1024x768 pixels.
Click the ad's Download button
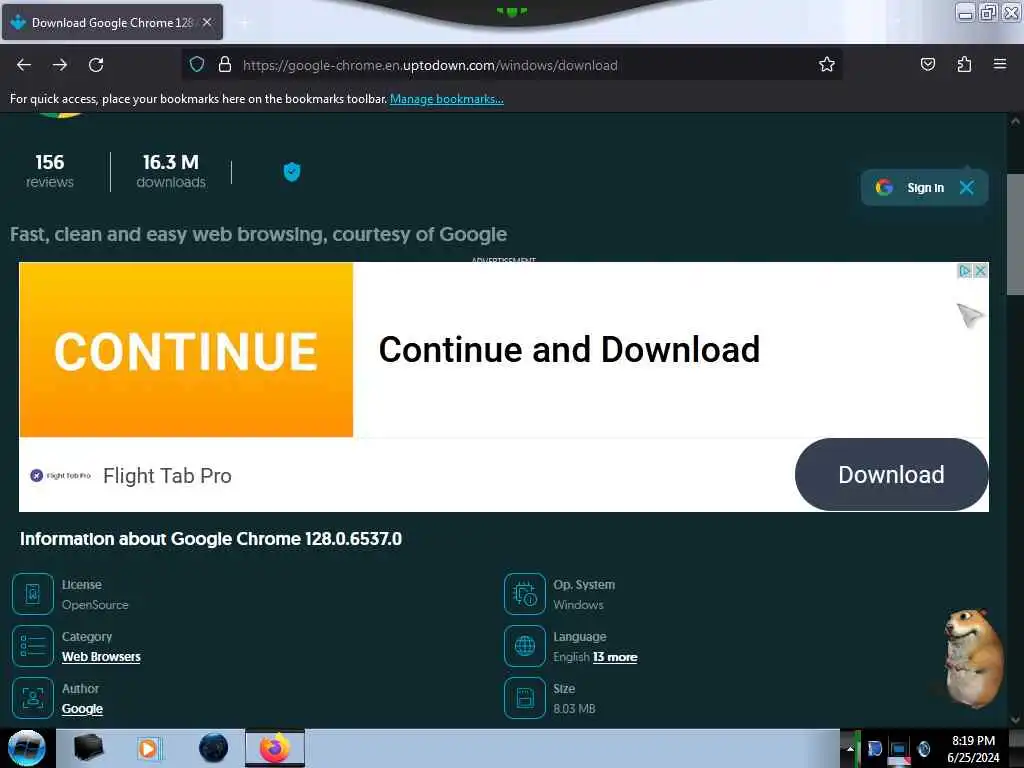tap(891, 475)
